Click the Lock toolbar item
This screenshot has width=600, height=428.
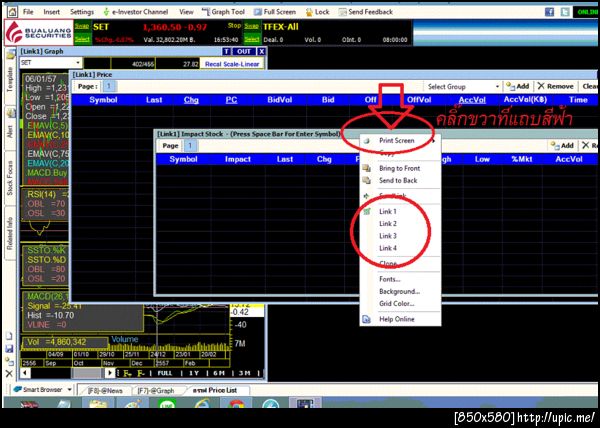coord(317,12)
